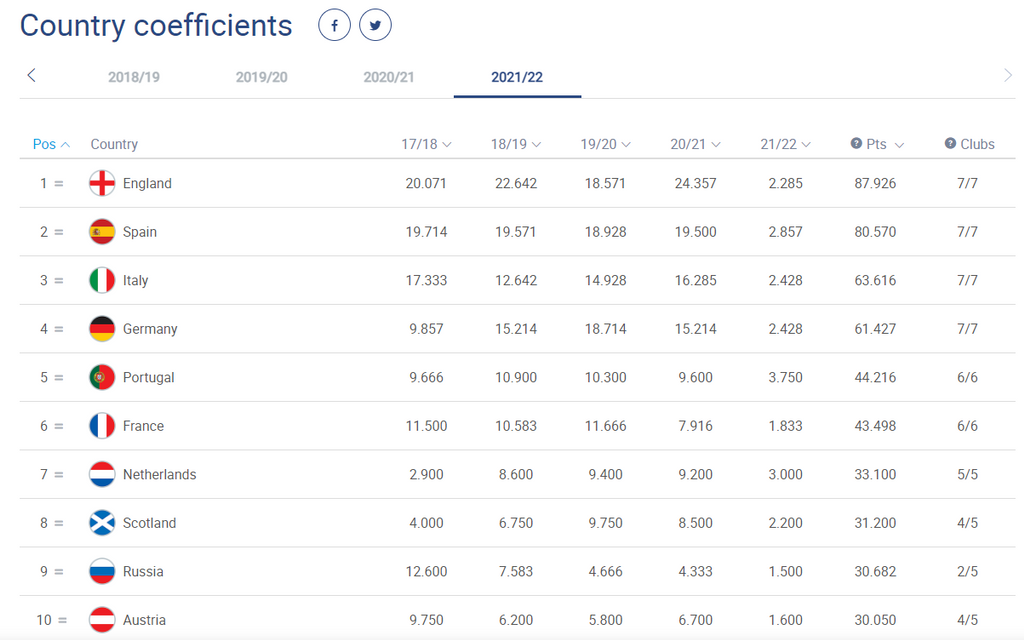This screenshot has height=640, width=1024.
Task: Sort table by Pos column
Action: [51, 144]
